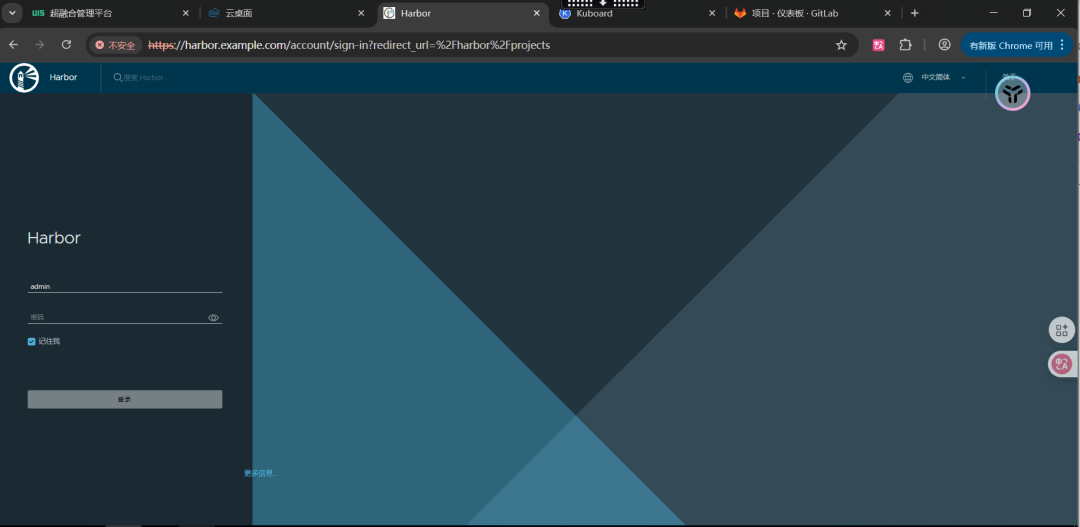Click the browser forward arrow
Screen dimensions: 1080x527
[x=40, y=45]
